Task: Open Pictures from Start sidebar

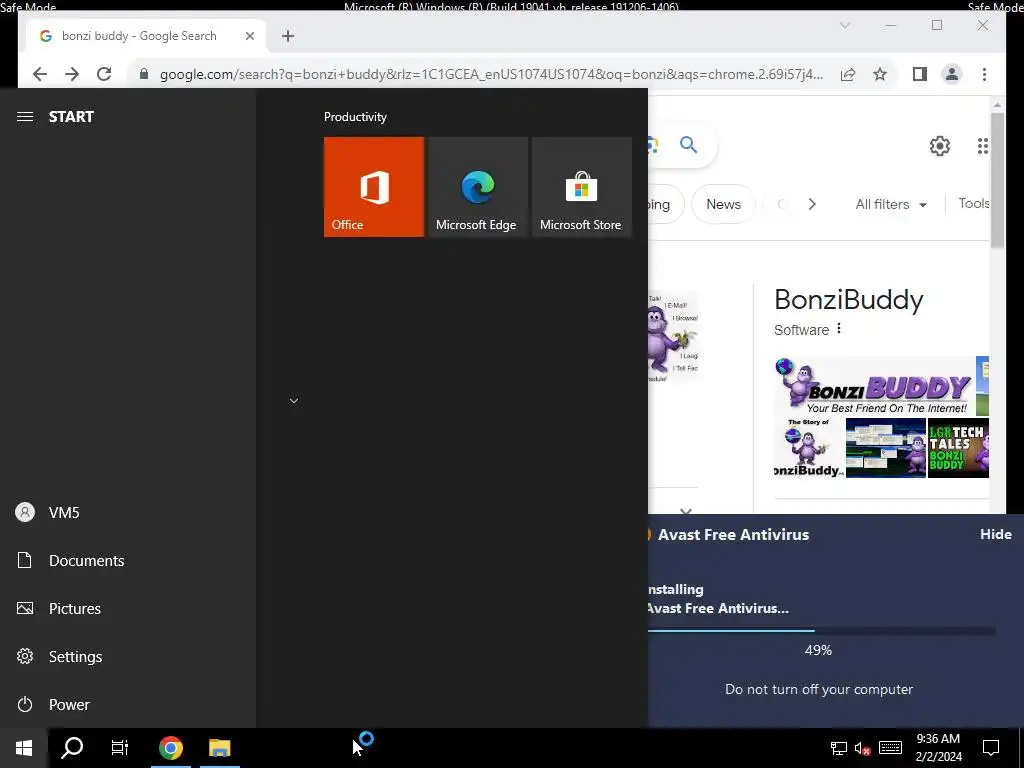Action: click(128, 609)
